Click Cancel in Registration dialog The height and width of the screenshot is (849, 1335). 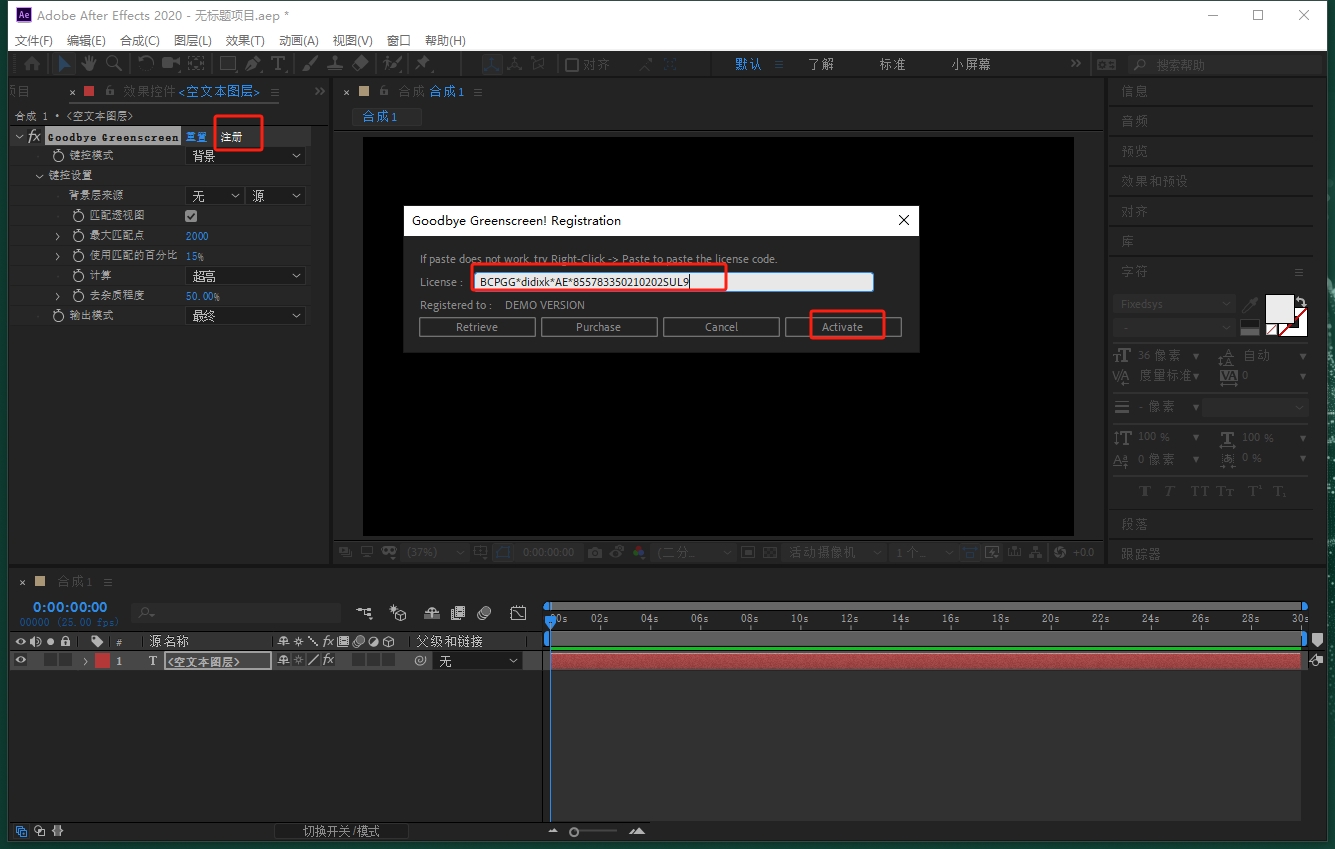(721, 327)
